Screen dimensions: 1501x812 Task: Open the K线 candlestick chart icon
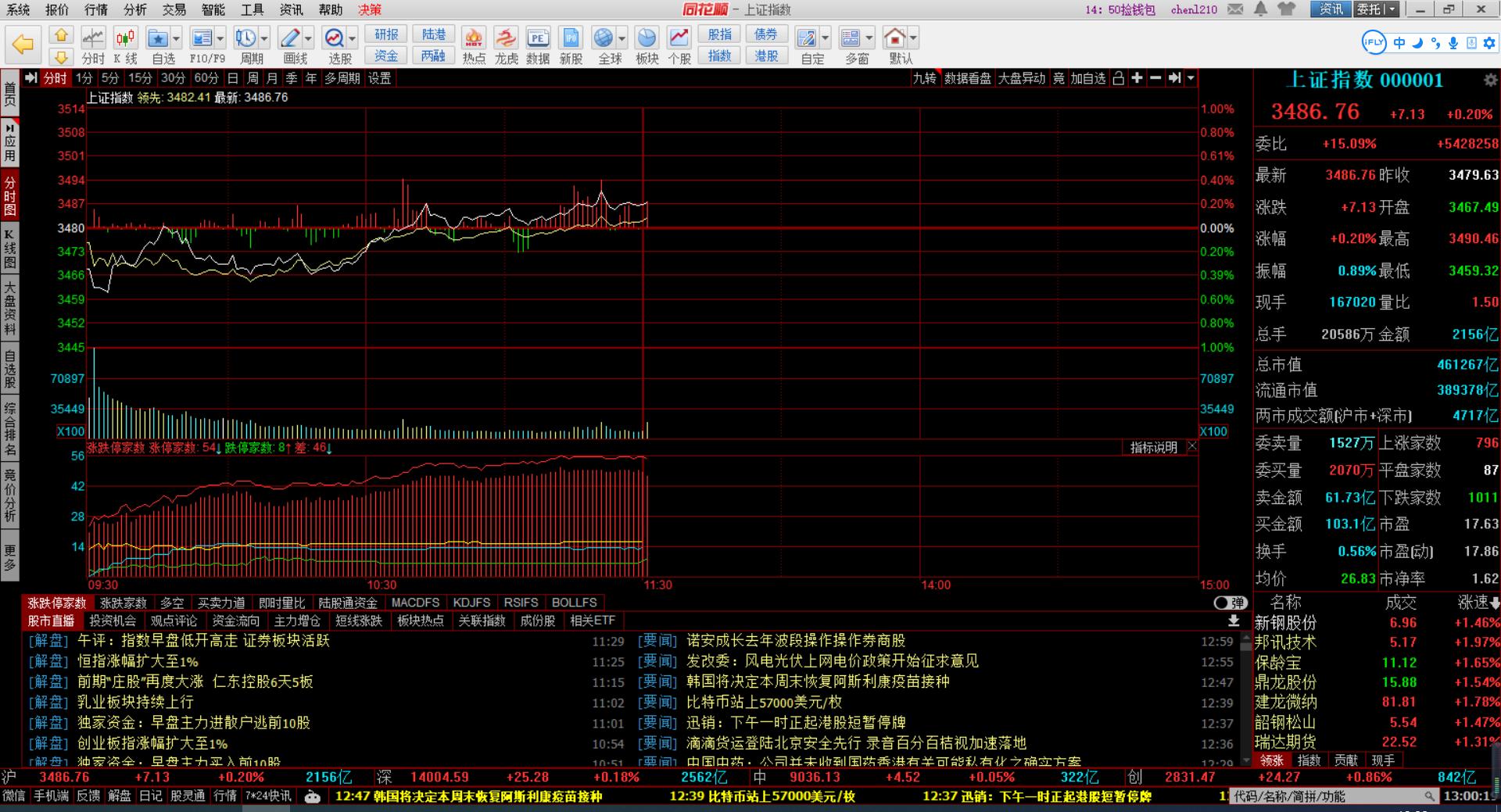(125, 45)
